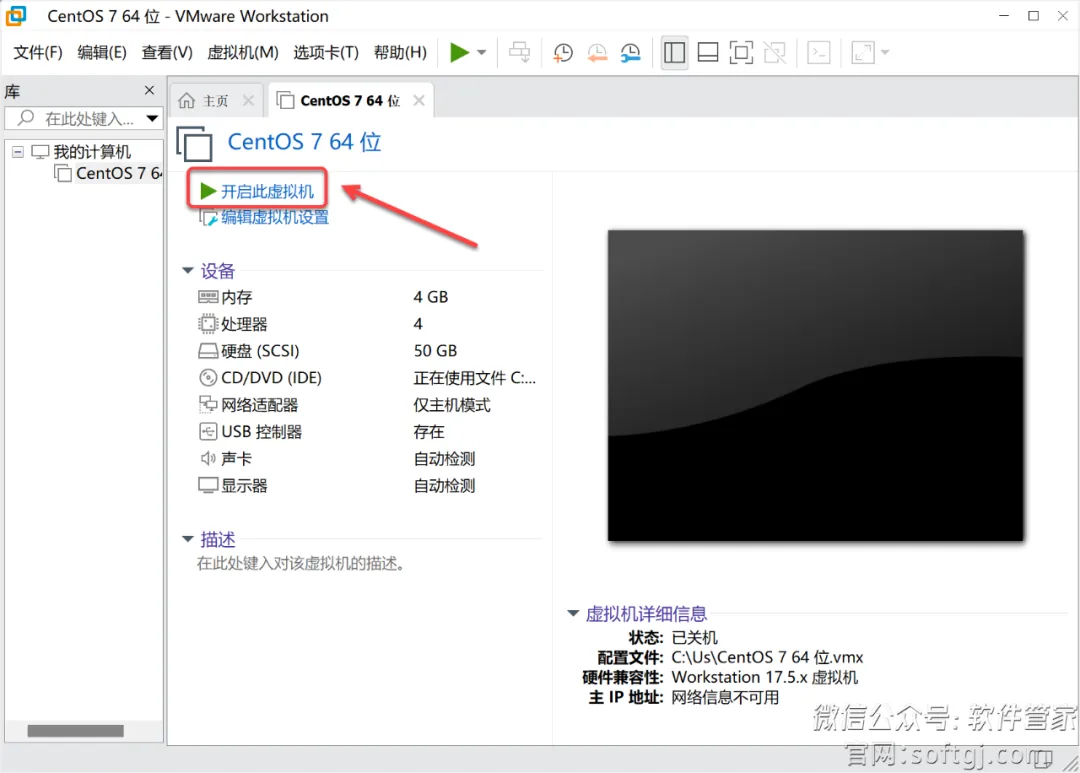The width and height of the screenshot is (1080, 773).
Task: Click the 内存 memory device icon
Action: [x=208, y=297]
